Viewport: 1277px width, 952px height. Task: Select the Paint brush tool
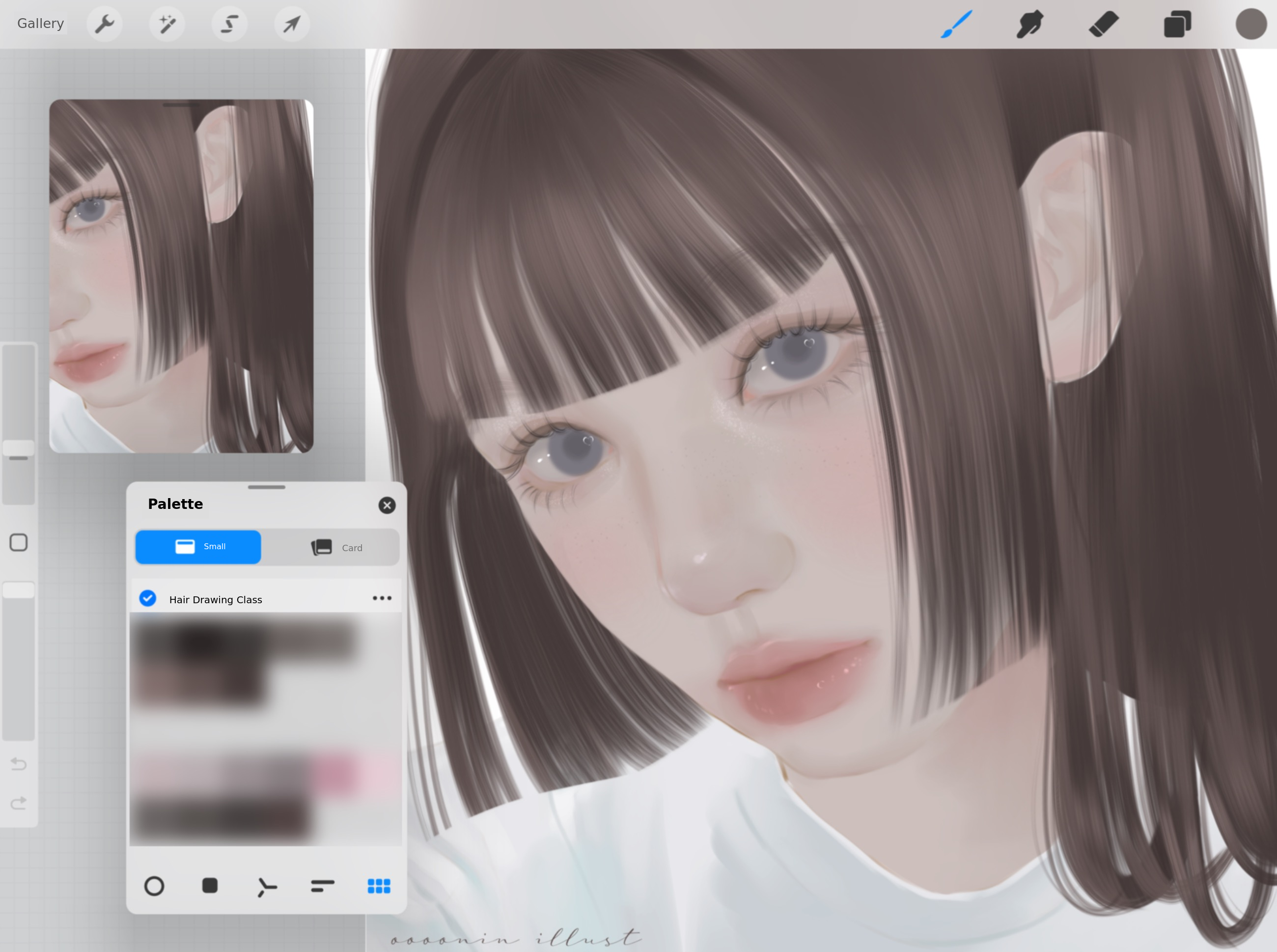click(x=957, y=24)
